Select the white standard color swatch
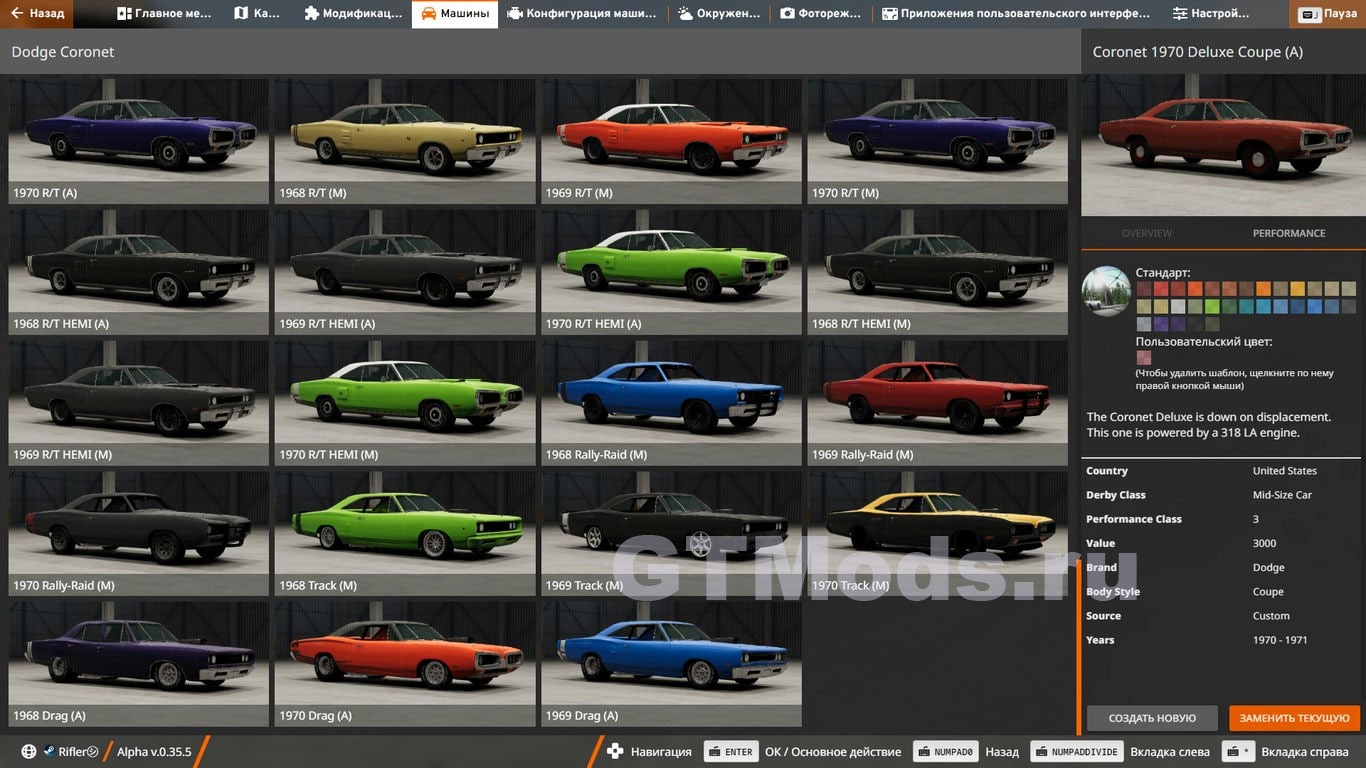This screenshot has height=768, width=1366. (1178, 306)
